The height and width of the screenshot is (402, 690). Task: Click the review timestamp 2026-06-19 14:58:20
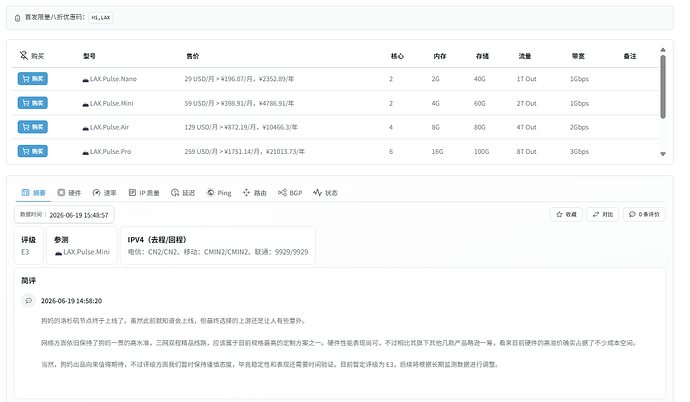click(x=71, y=301)
